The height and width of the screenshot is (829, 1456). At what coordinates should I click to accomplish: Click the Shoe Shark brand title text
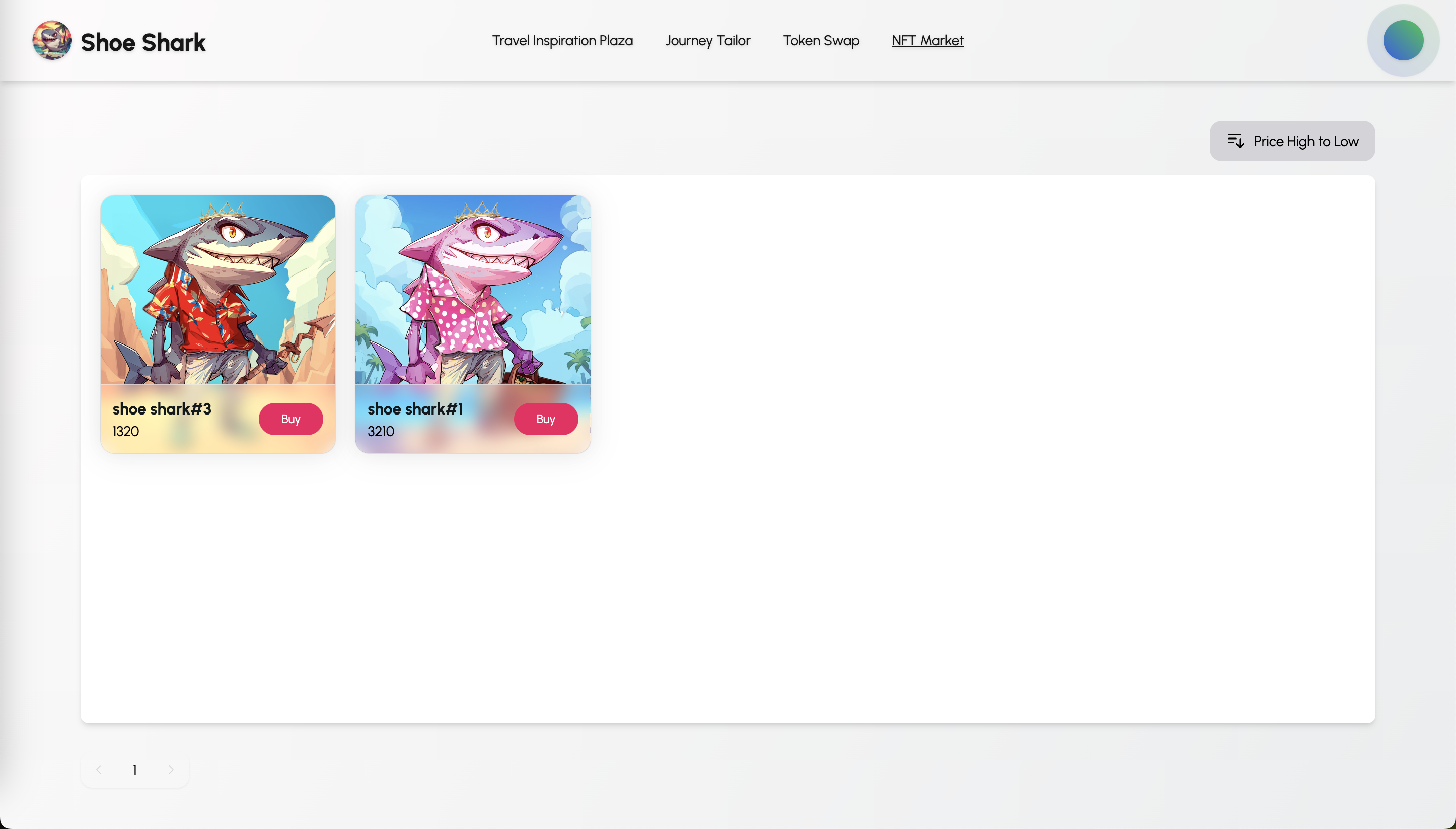(x=143, y=43)
